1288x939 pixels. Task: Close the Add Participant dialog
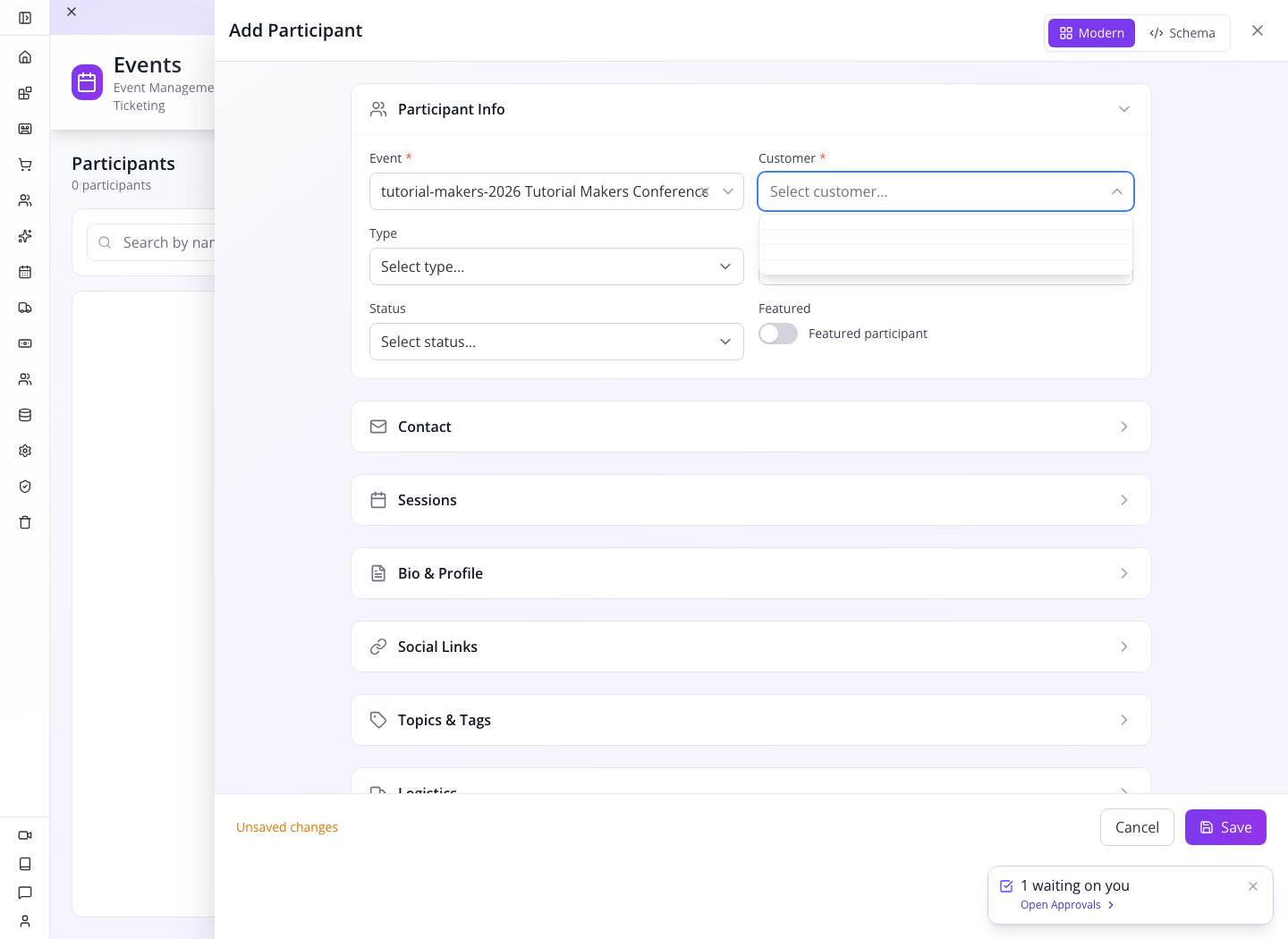1258,30
